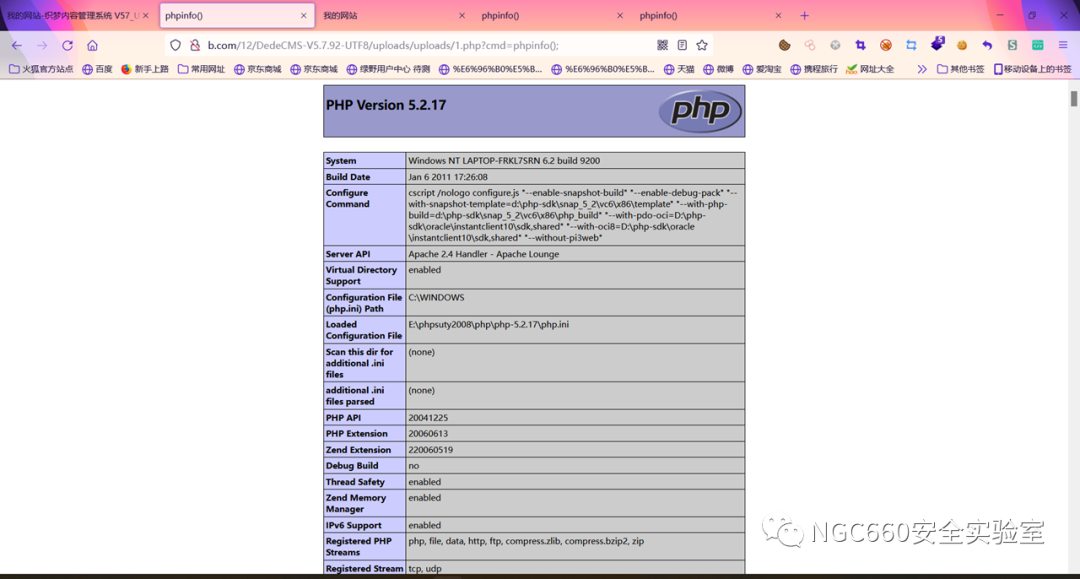
Task: Open the 天猫 bookmark
Action: pyautogui.click(x=679, y=69)
